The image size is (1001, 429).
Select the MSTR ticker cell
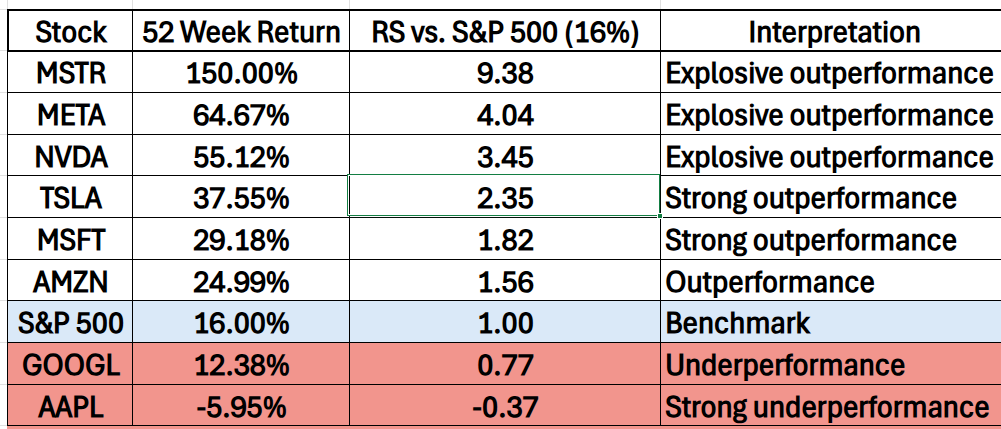(70, 73)
